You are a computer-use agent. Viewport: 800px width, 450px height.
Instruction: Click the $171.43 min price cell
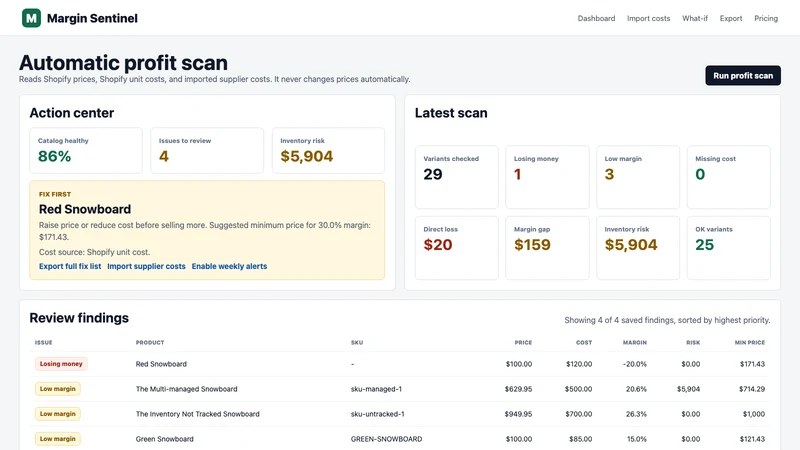(752, 364)
